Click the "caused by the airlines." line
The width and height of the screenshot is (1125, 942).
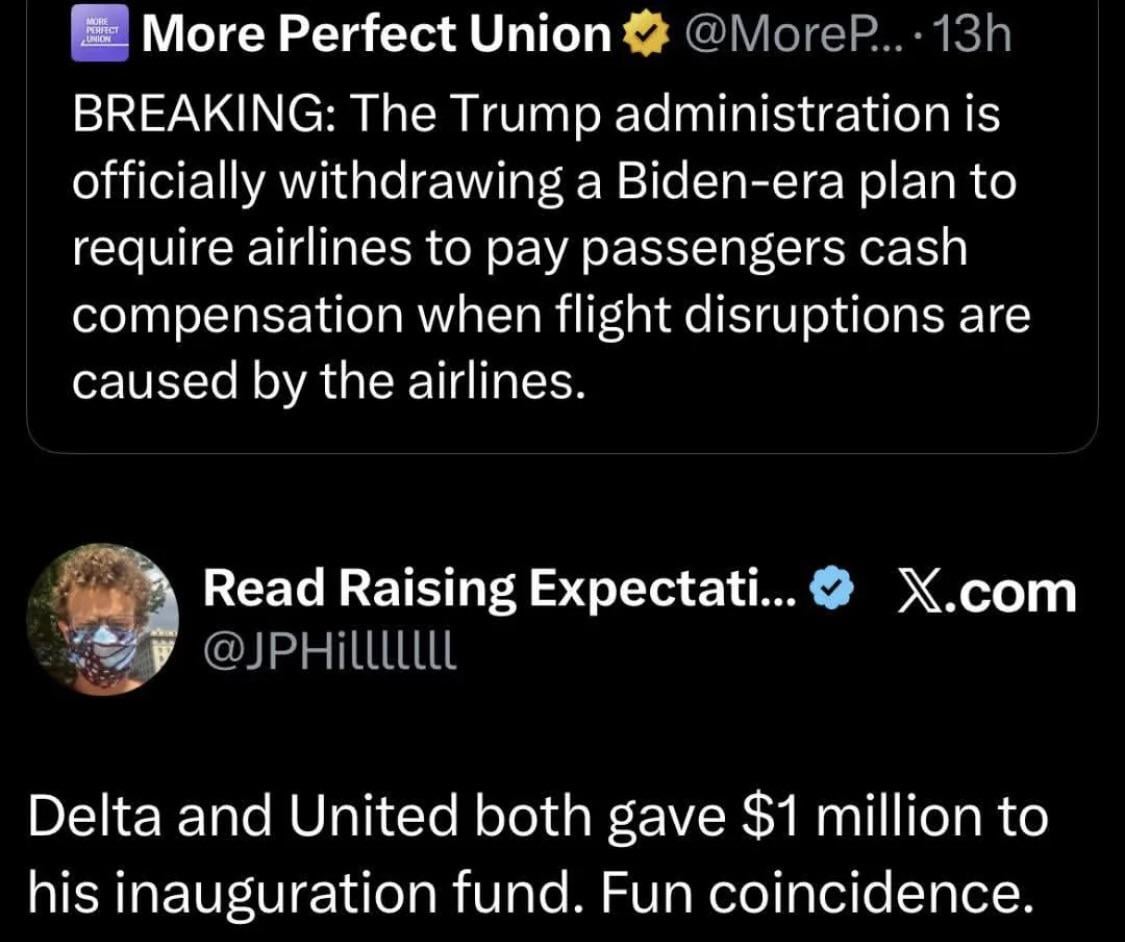click(x=327, y=378)
